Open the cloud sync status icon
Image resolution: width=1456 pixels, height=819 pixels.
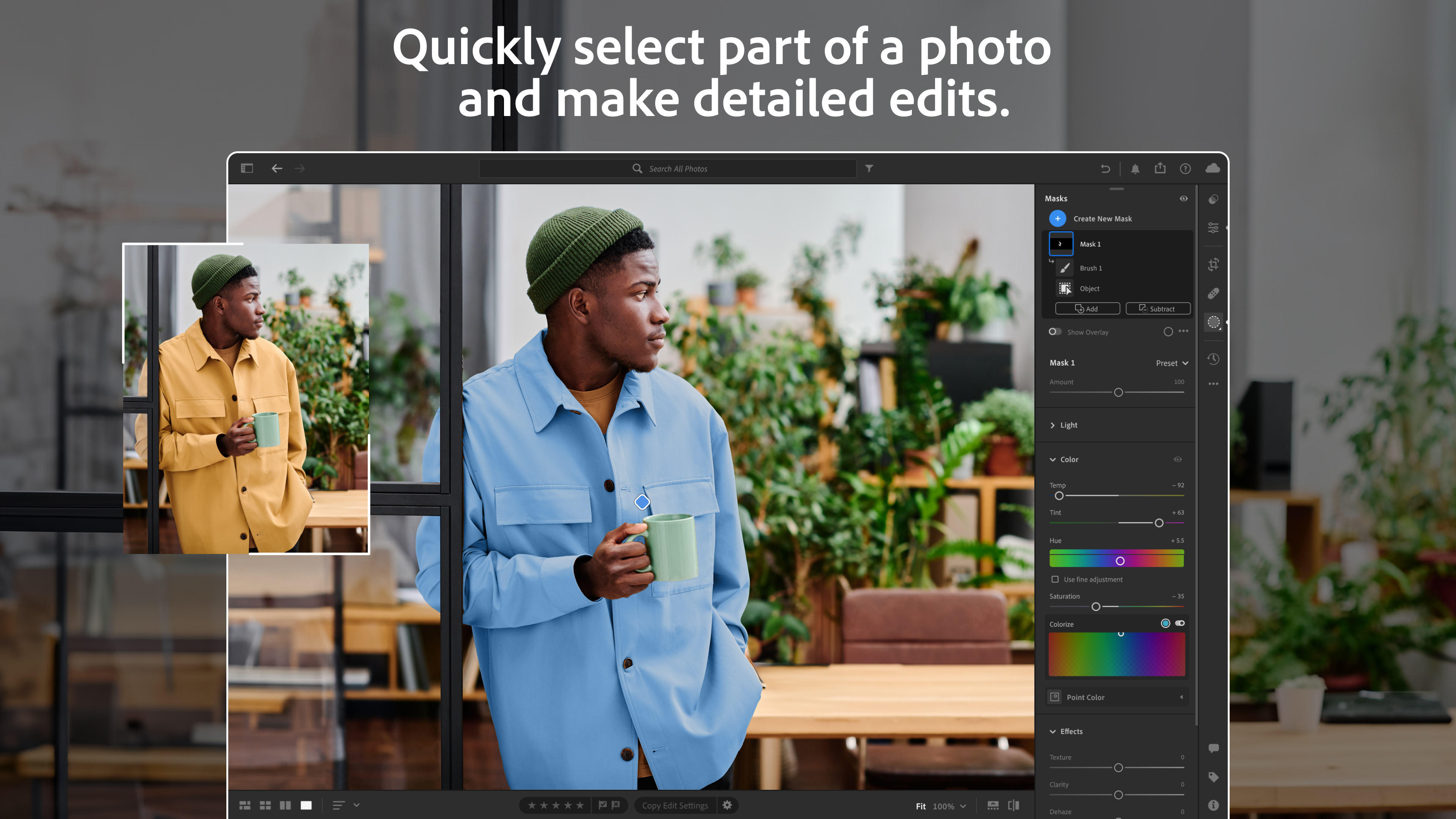point(1213,168)
